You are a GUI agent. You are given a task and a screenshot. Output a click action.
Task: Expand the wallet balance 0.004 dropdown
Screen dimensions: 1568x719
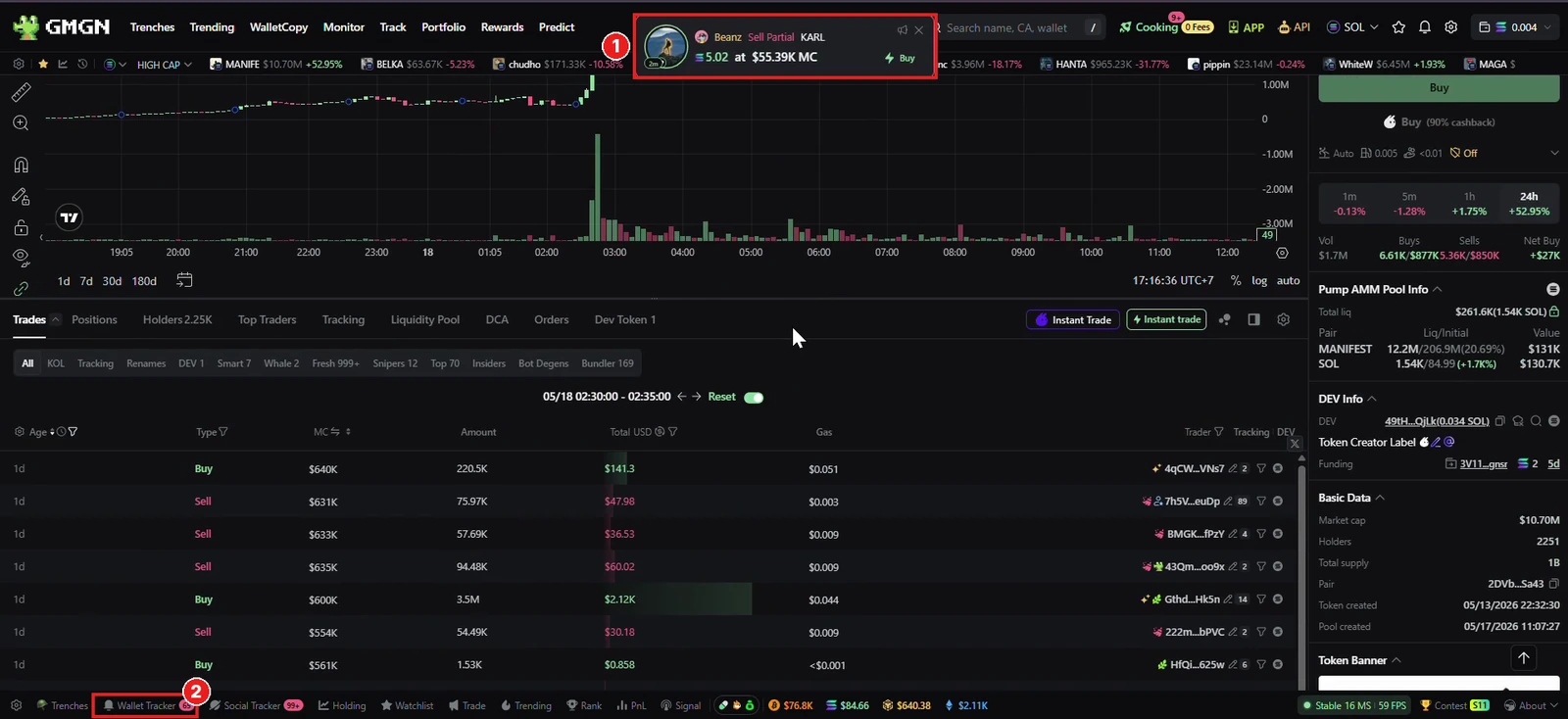point(1517,27)
